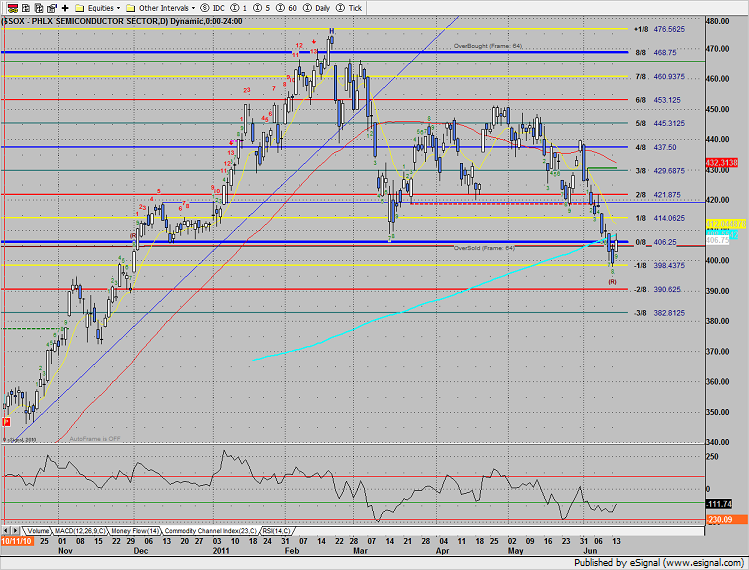Click the 480.00 price axis label

coord(717,22)
